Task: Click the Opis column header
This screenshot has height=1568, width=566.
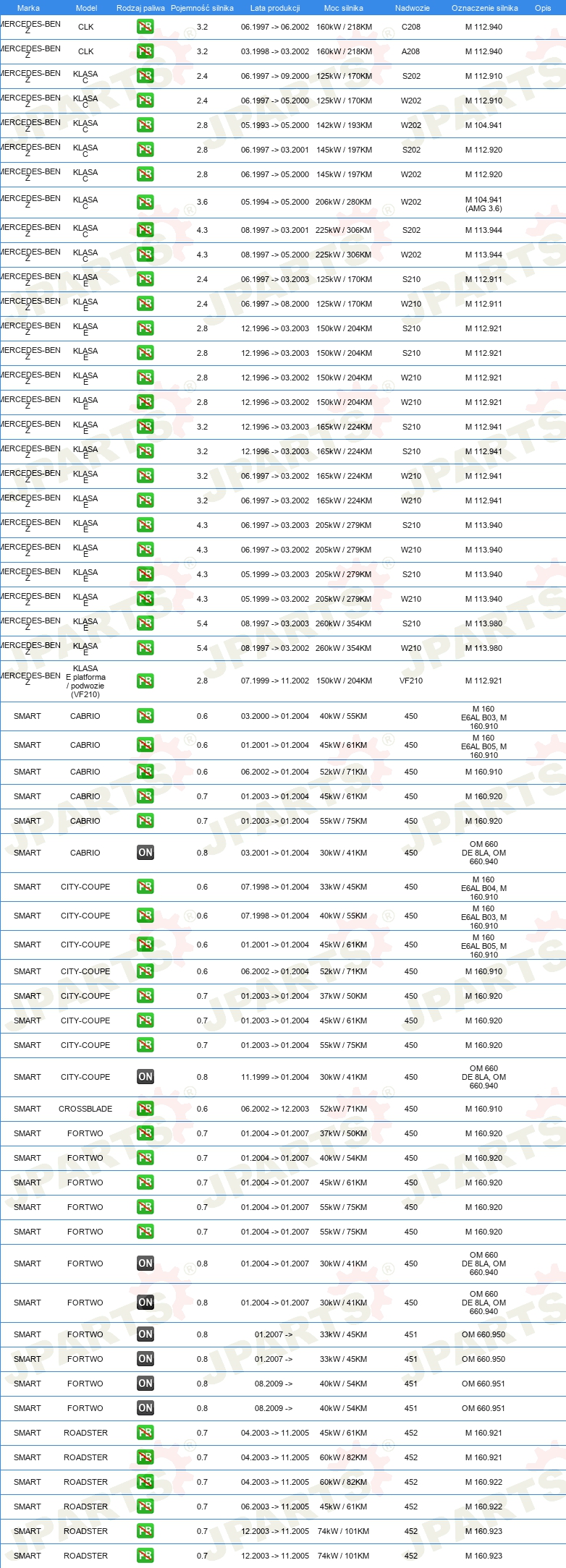Action: 543,8
